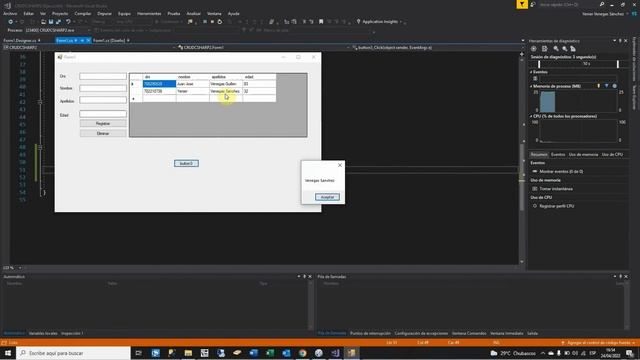The image size is (640, 360).
Task: Click the 'Venegas Guillen' cell in grid
Action: coord(226,84)
